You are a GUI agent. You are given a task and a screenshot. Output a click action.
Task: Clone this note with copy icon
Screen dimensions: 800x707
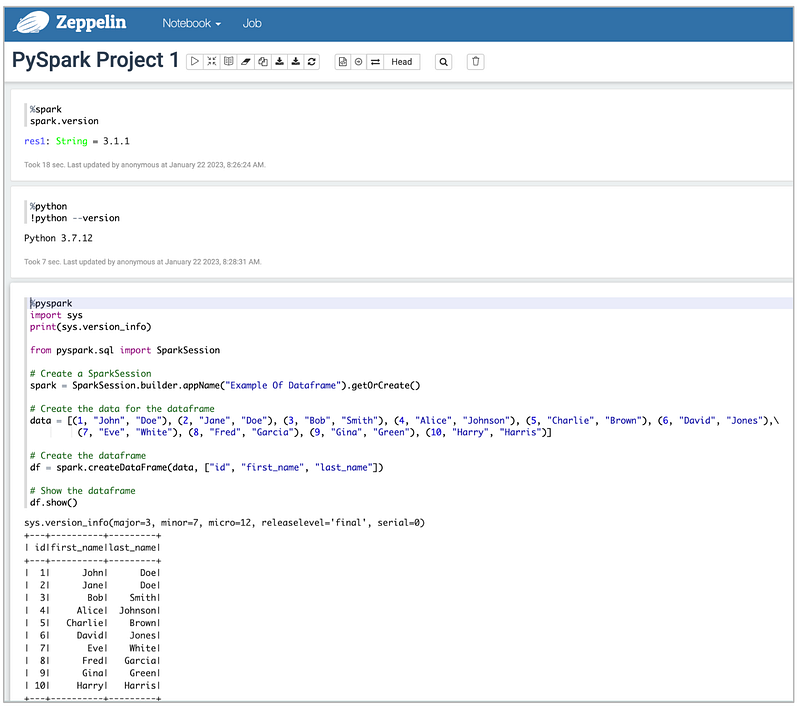tap(263, 62)
